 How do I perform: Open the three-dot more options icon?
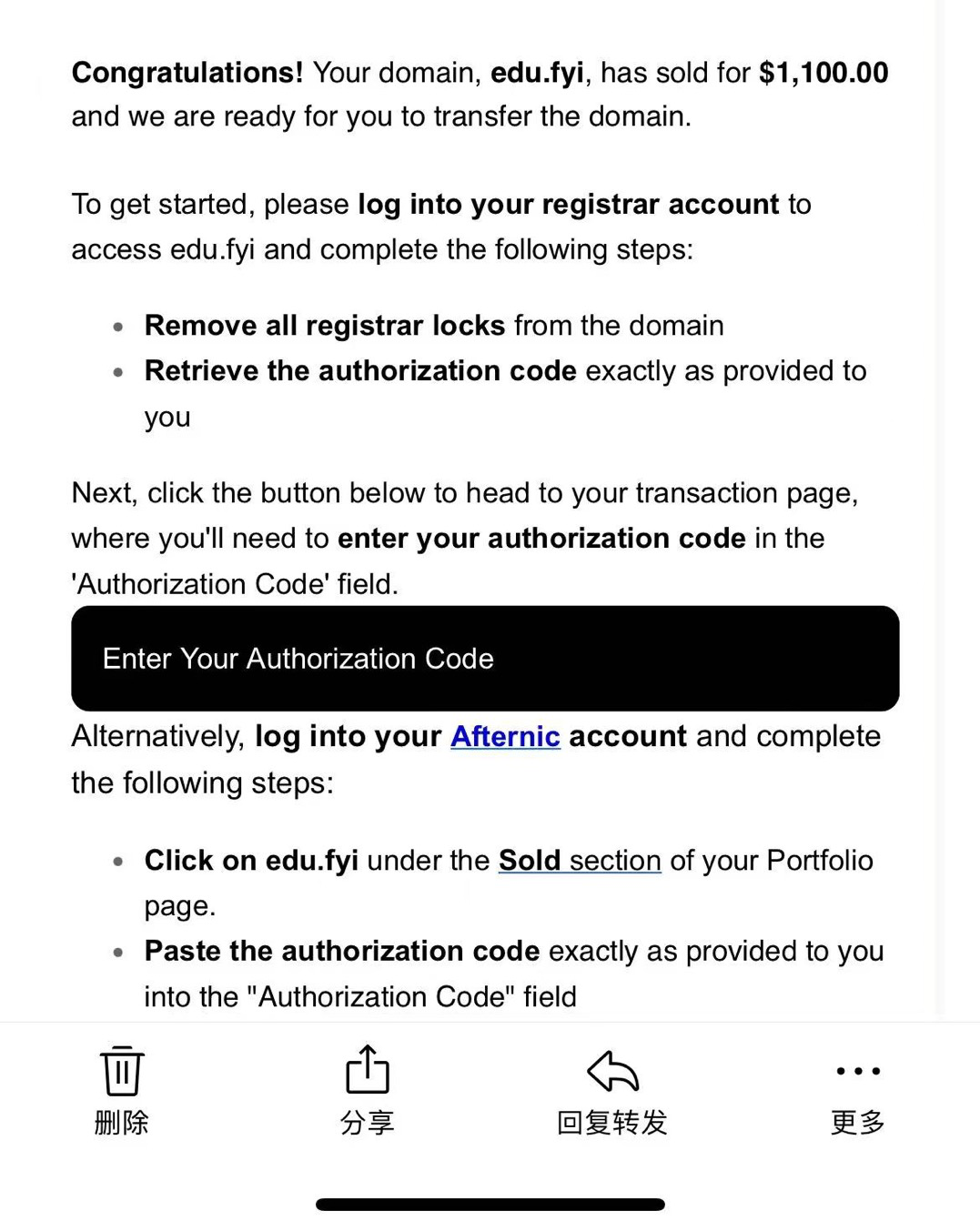(857, 1071)
